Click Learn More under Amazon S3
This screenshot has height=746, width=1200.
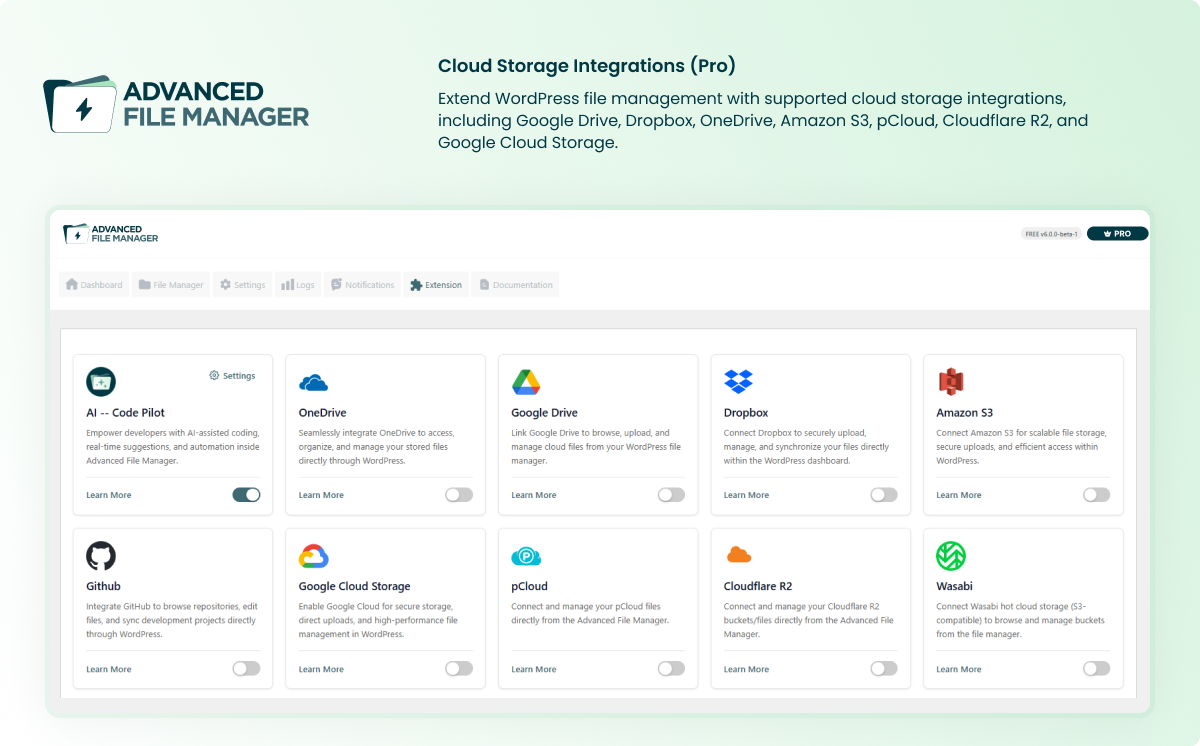point(959,495)
